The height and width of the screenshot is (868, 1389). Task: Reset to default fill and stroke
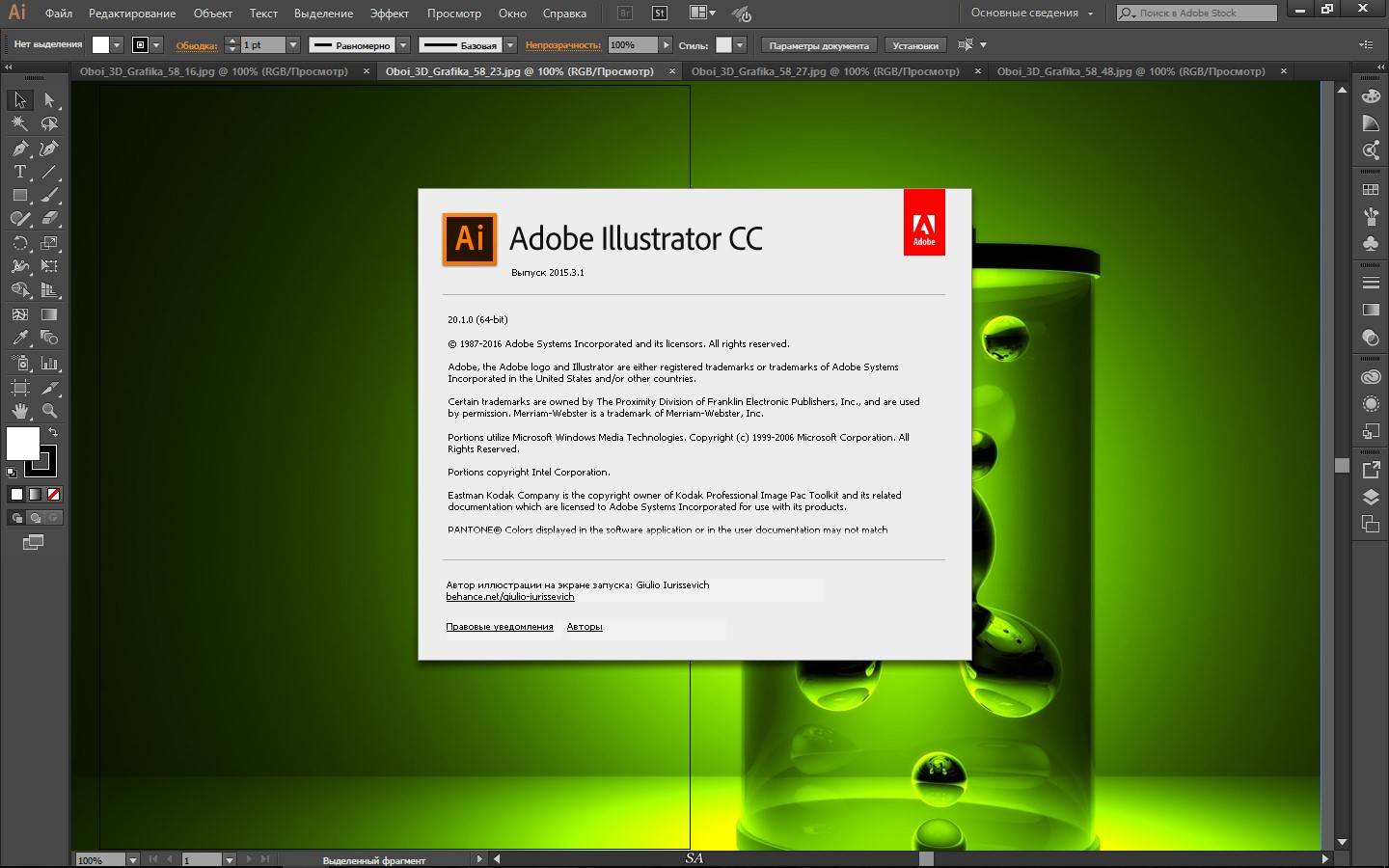coord(12,473)
